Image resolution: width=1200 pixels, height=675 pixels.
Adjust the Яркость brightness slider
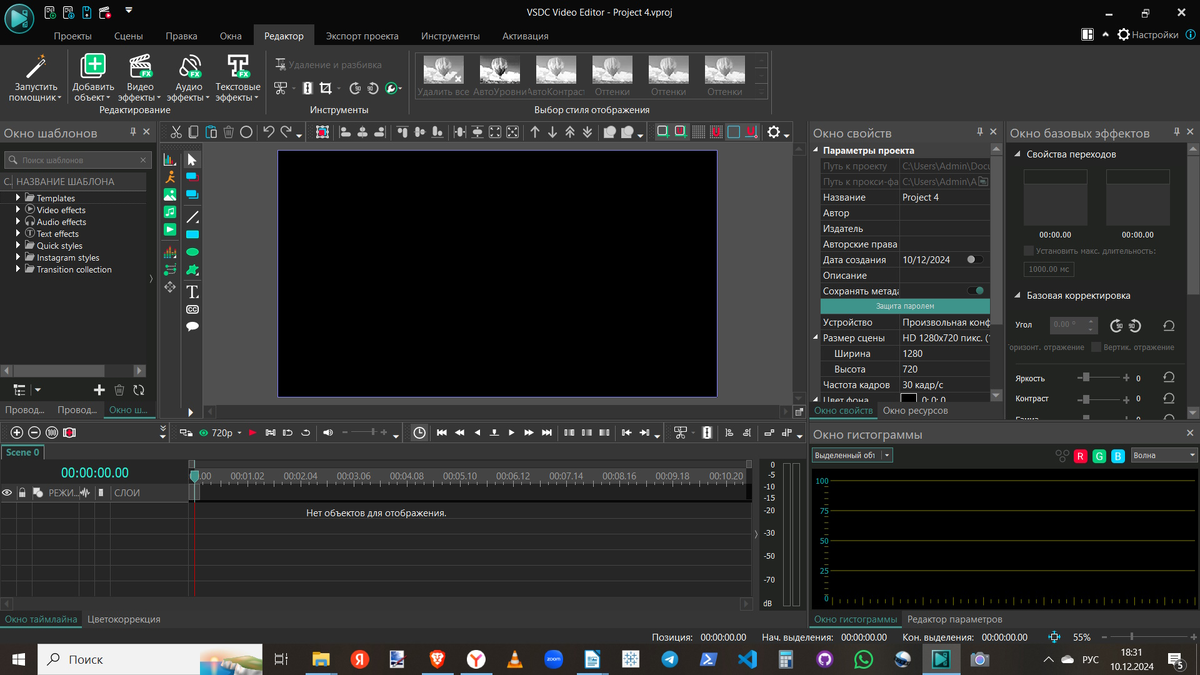[x=1086, y=378]
